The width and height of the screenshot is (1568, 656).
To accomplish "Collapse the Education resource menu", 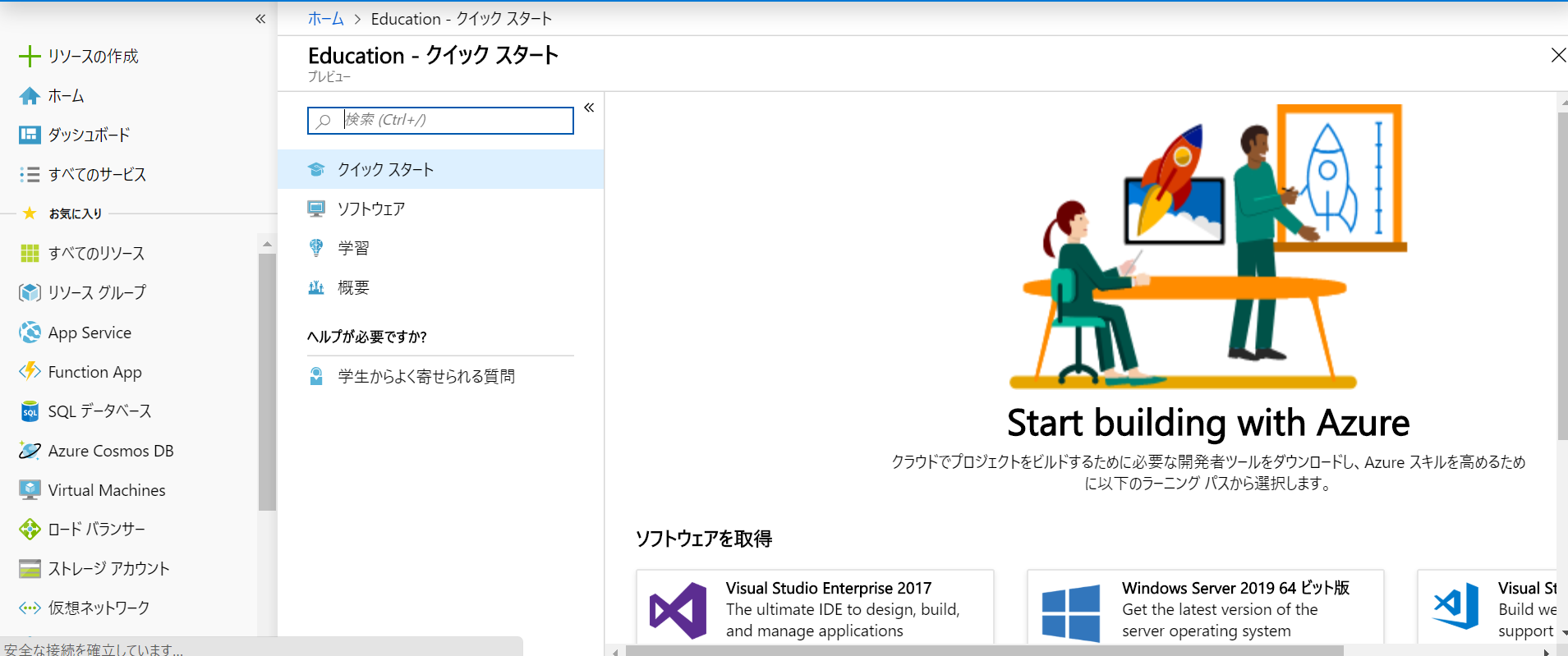I will 589,108.
